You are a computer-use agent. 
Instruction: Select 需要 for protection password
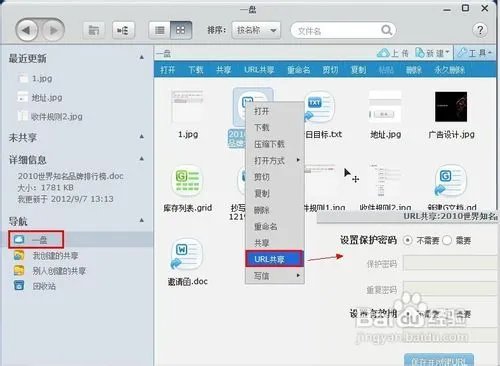point(447,240)
